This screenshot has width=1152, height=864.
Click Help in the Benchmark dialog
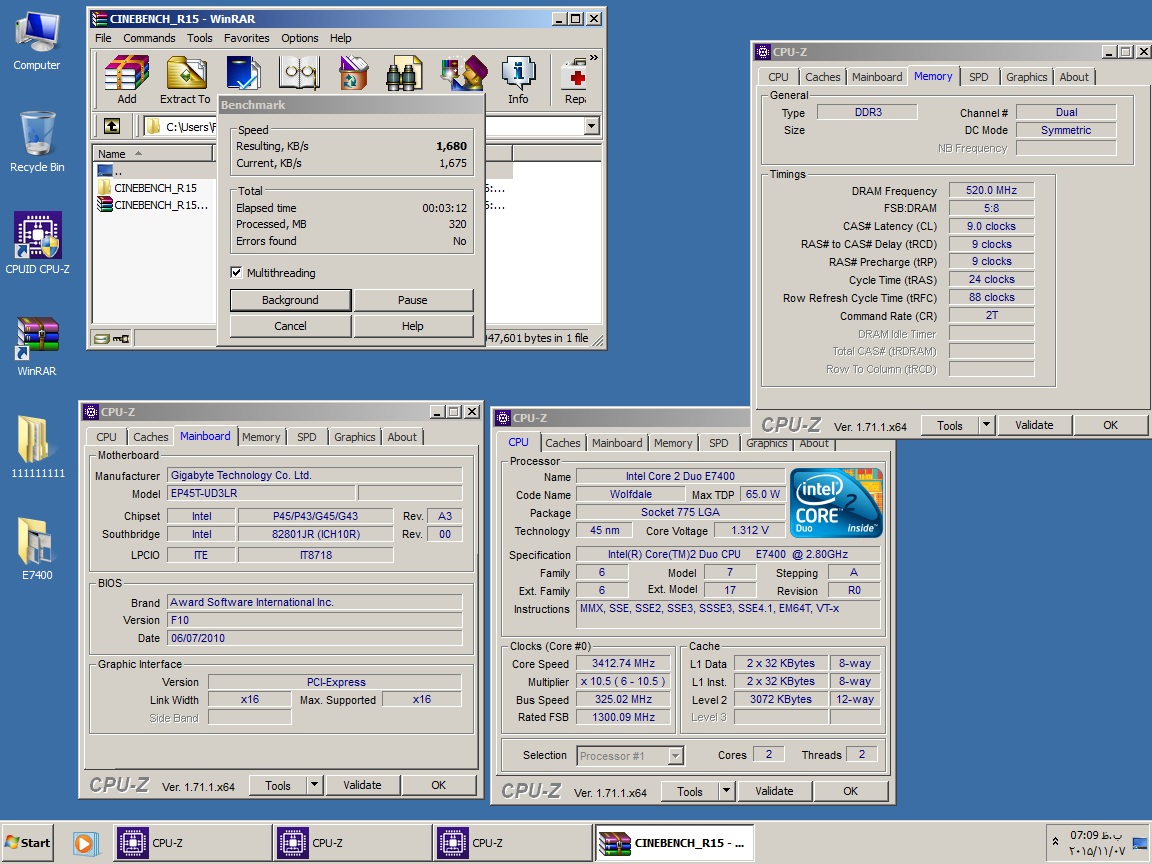413,325
